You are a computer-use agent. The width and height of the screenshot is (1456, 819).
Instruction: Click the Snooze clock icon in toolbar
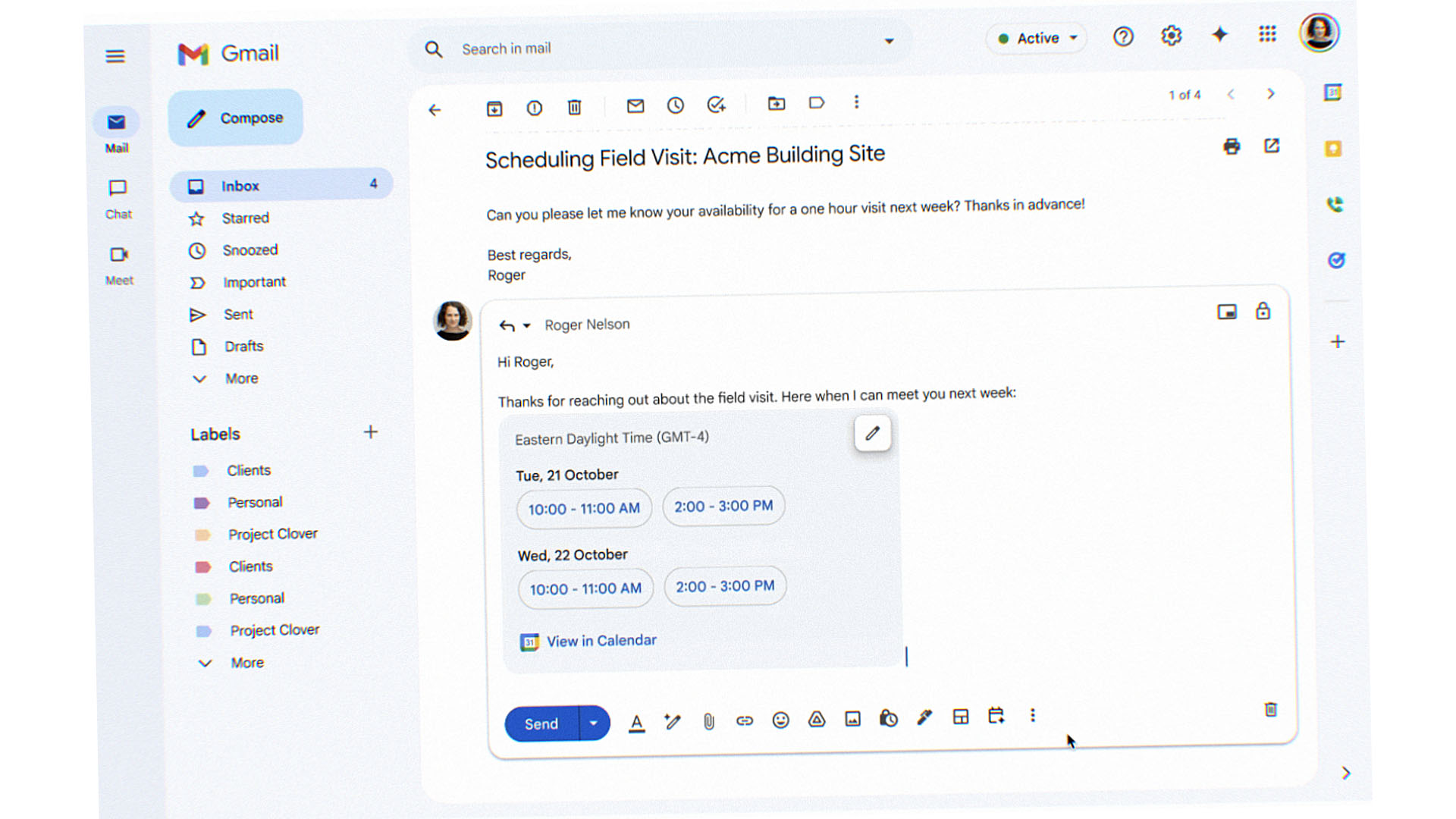(675, 106)
